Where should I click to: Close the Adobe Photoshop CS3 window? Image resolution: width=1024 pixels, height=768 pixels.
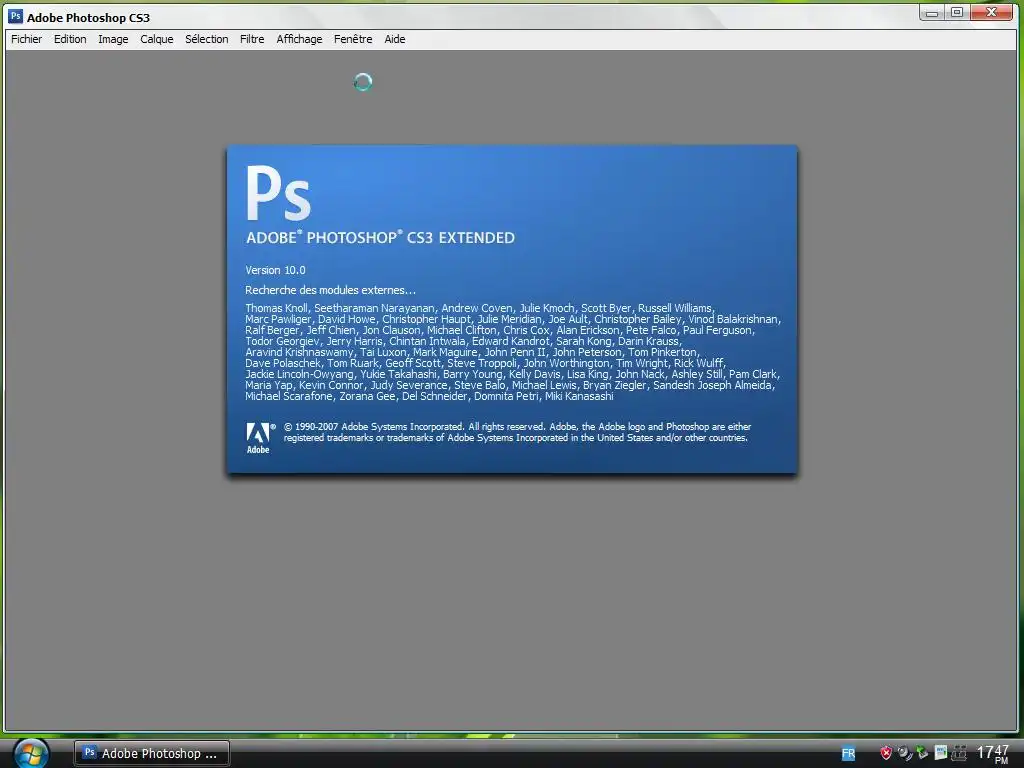[991, 12]
